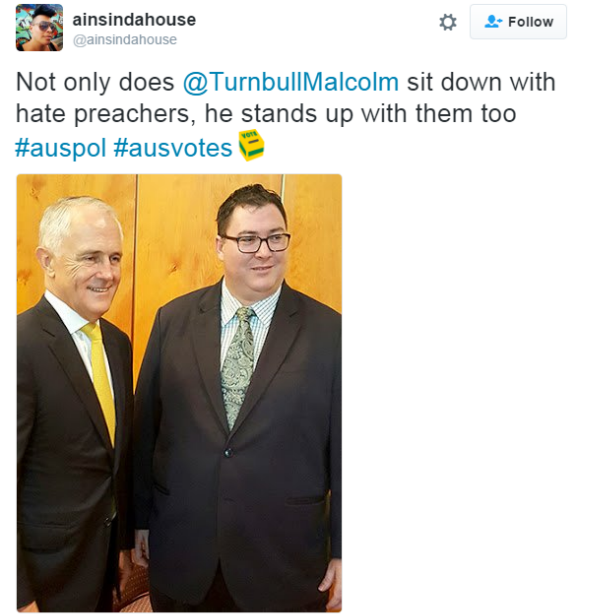Click the @ainsindahouse handle text
590x615 pixels.
[x=125, y=40]
